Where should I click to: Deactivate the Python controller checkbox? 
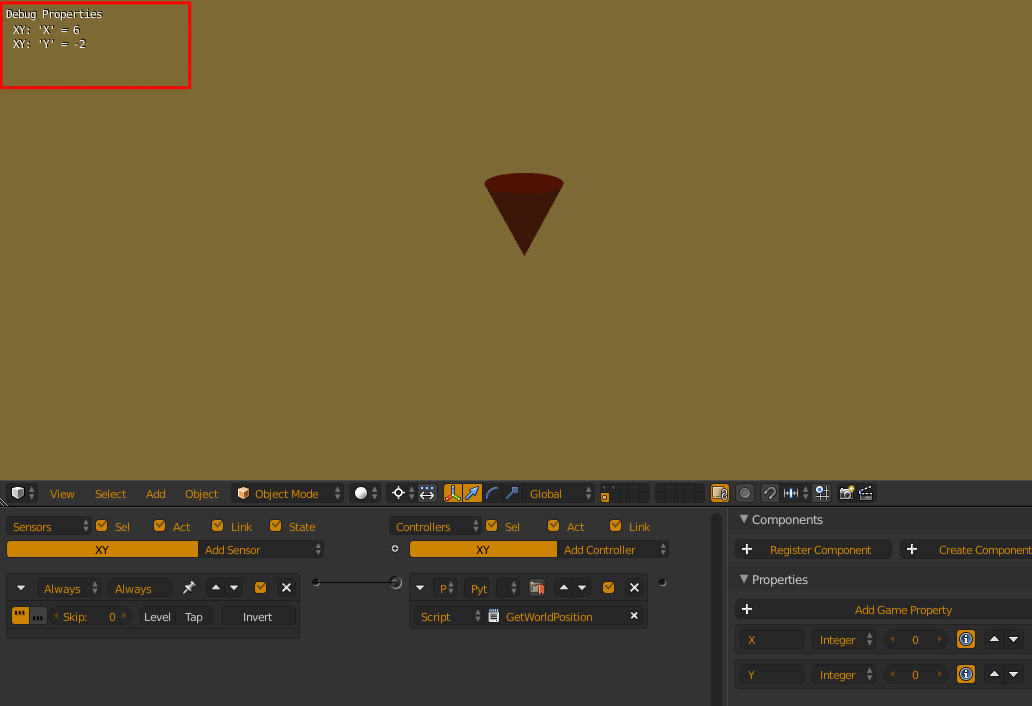click(x=609, y=588)
